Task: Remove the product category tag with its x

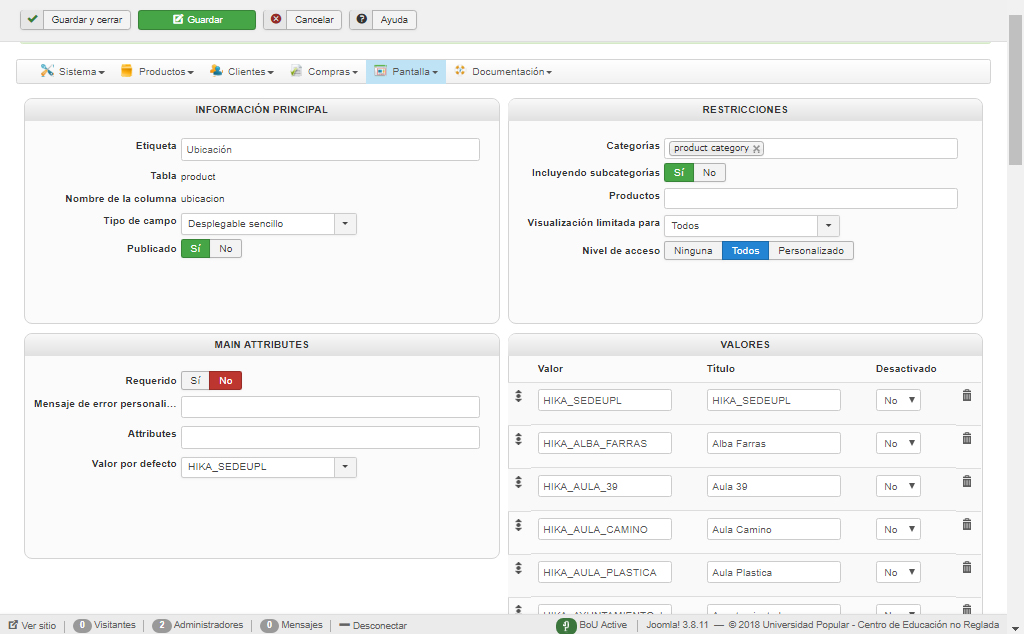Action: click(x=756, y=149)
